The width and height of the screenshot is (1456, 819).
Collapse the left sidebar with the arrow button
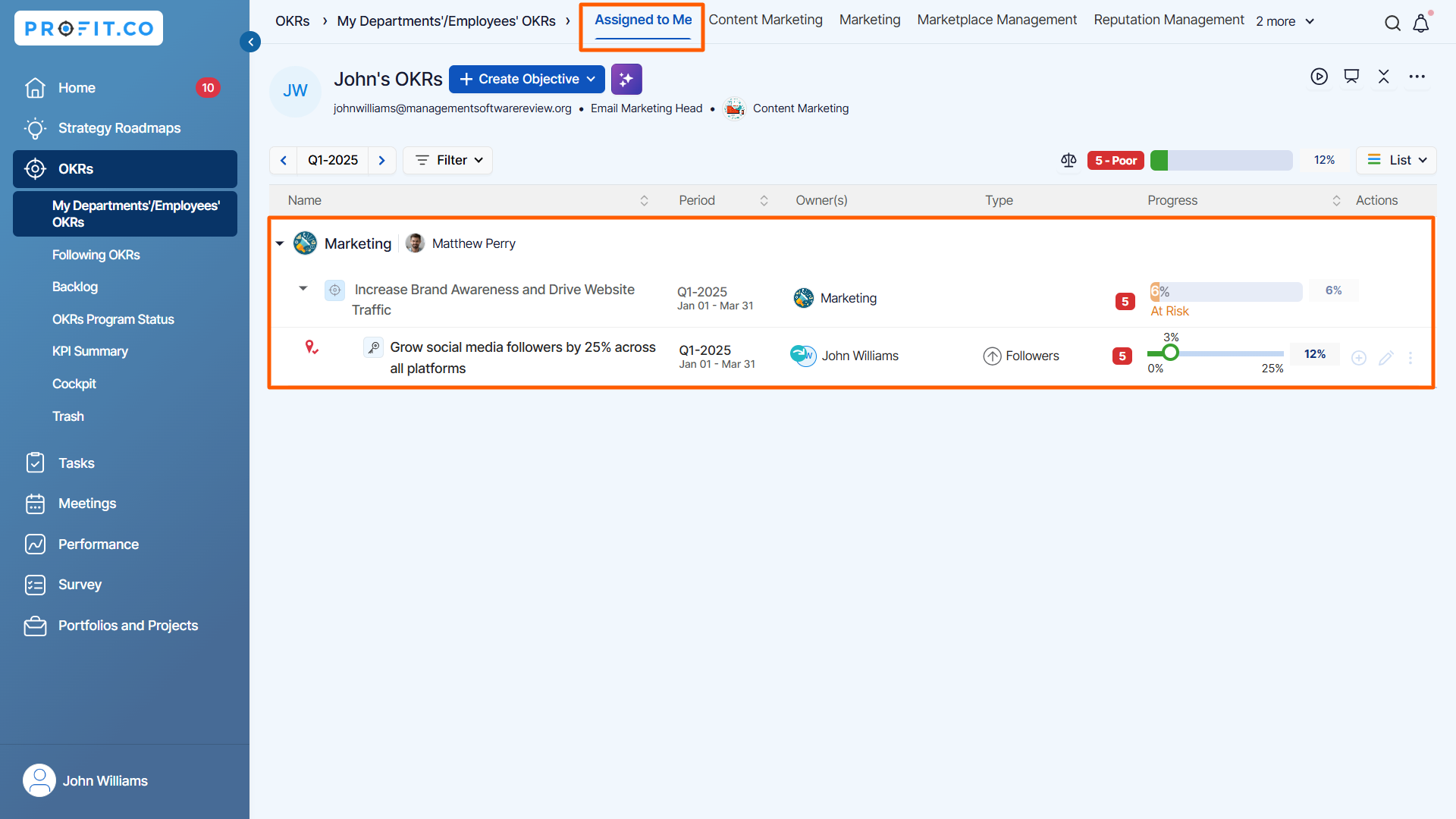250,42
